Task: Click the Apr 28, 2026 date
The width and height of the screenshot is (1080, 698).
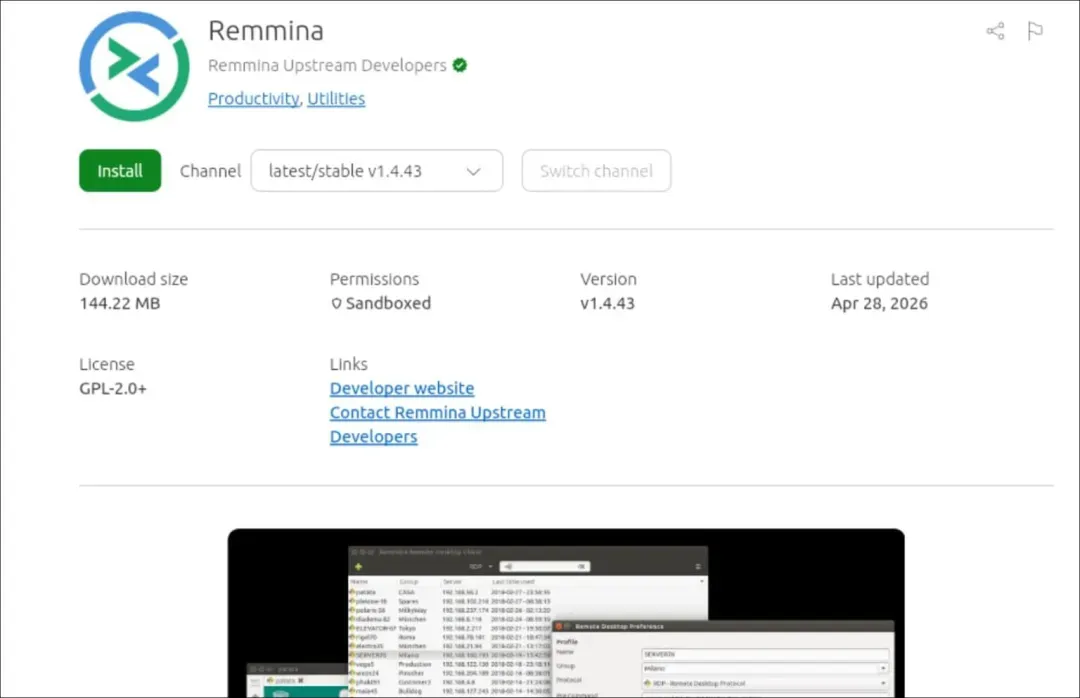Action: click(879, 303)
